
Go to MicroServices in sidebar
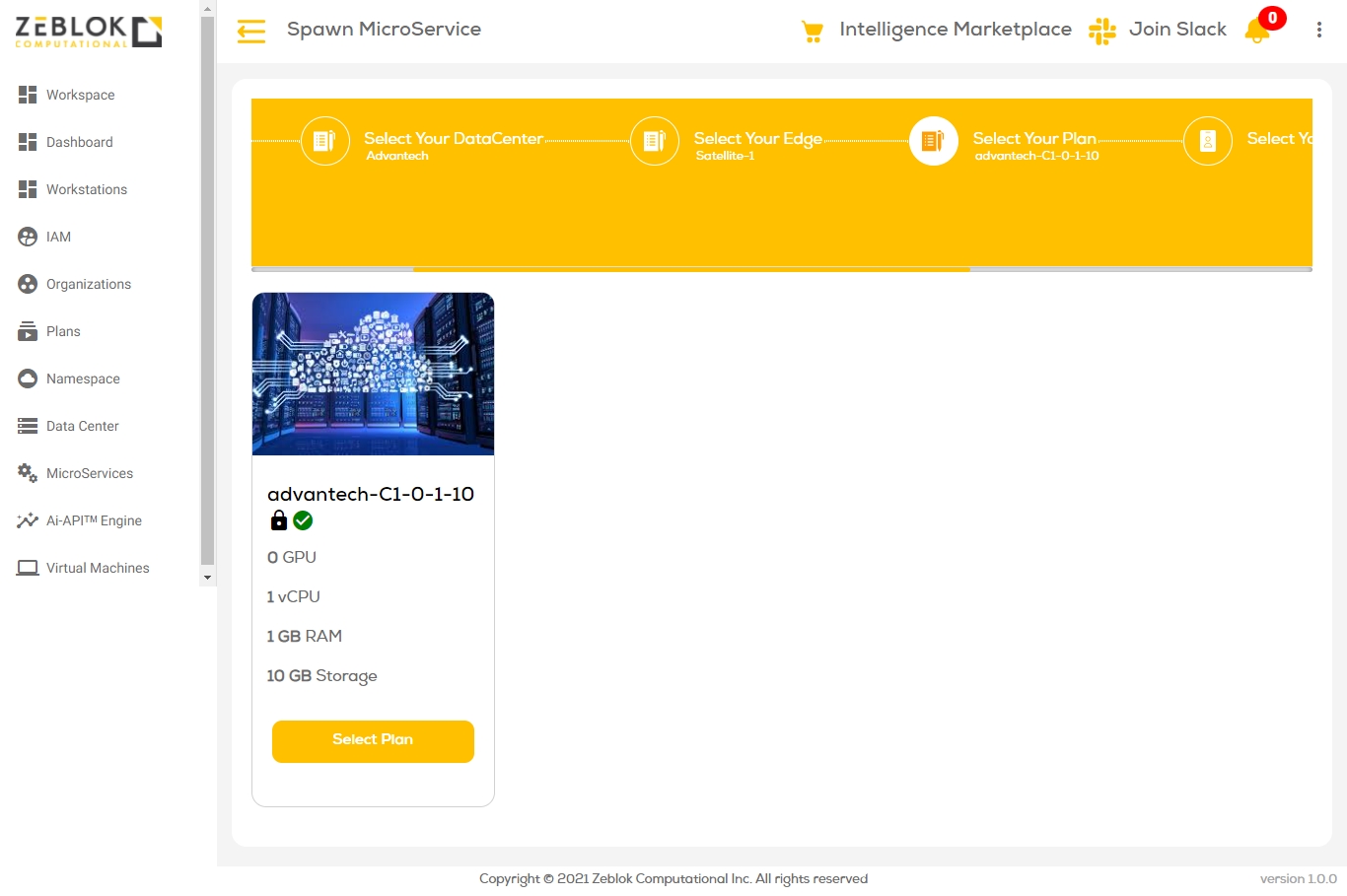[89, 473]
